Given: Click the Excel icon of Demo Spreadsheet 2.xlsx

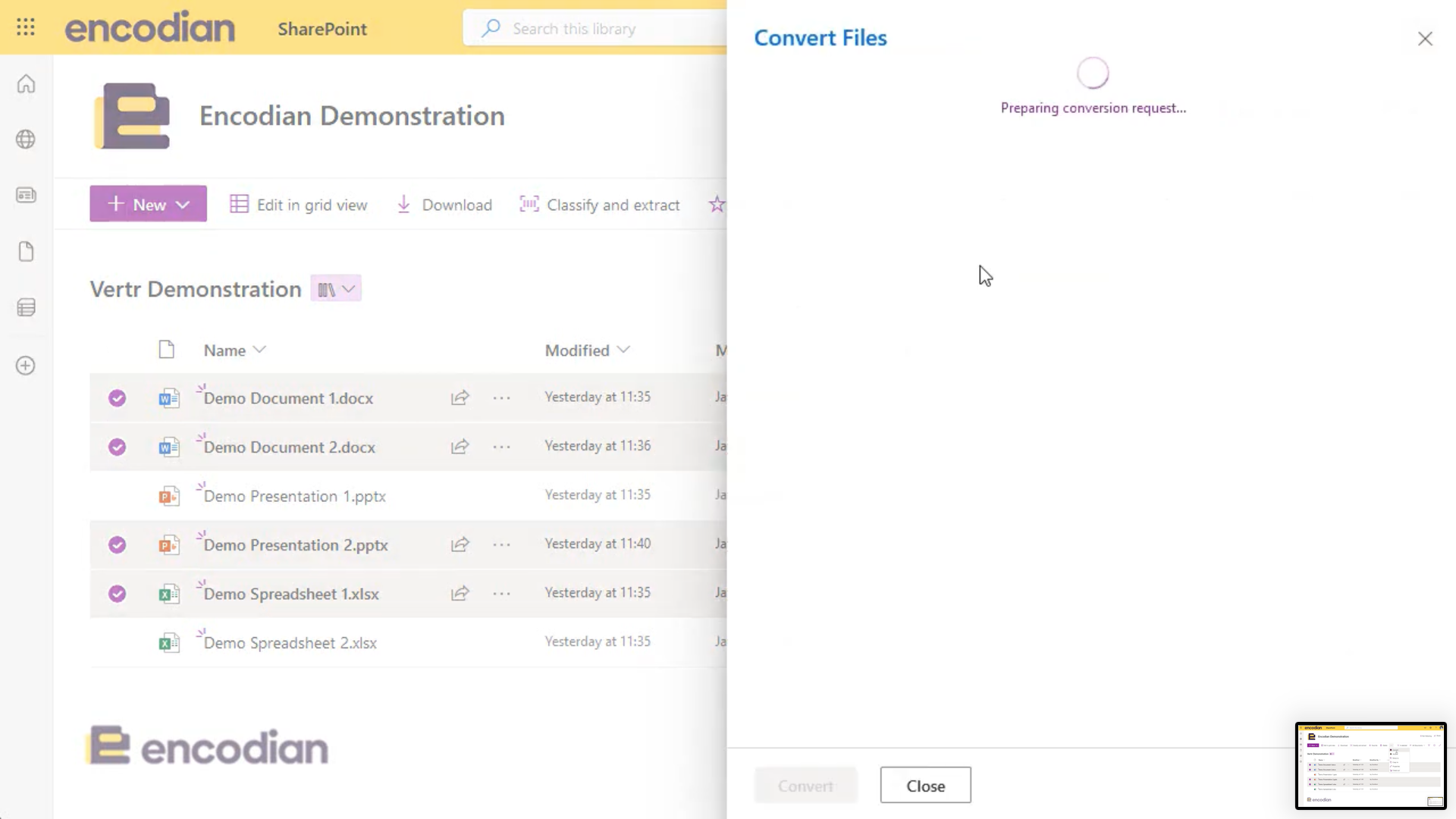Looking at the screenshot, I should pyautogui.click(x=168, y=643).
